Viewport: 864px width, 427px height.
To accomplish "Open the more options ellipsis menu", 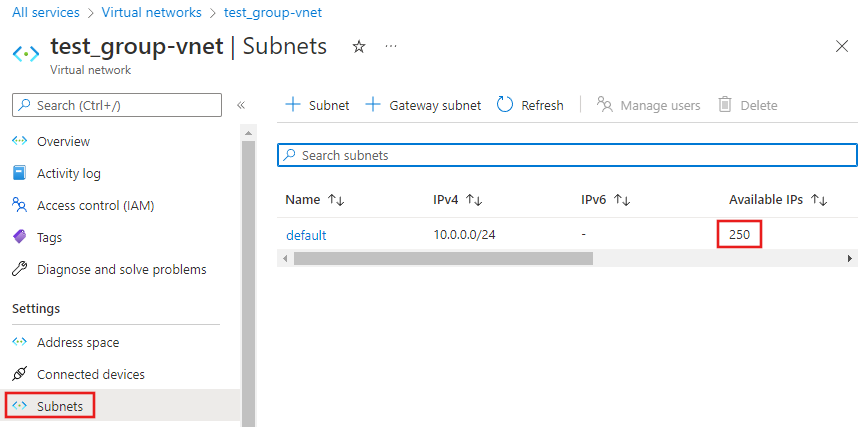I will (x=391, y=47).
